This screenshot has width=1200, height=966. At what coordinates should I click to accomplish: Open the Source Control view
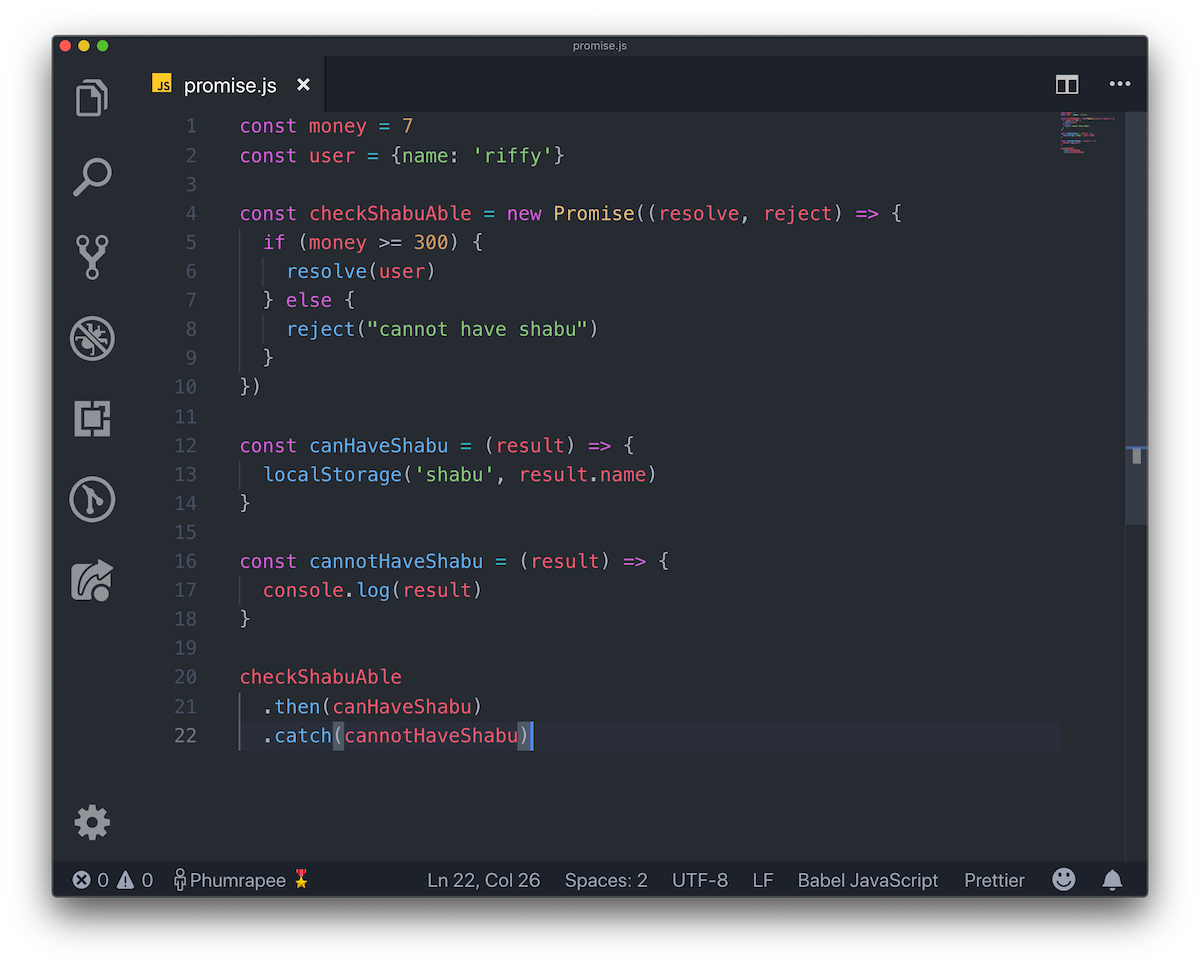[92, 257]
